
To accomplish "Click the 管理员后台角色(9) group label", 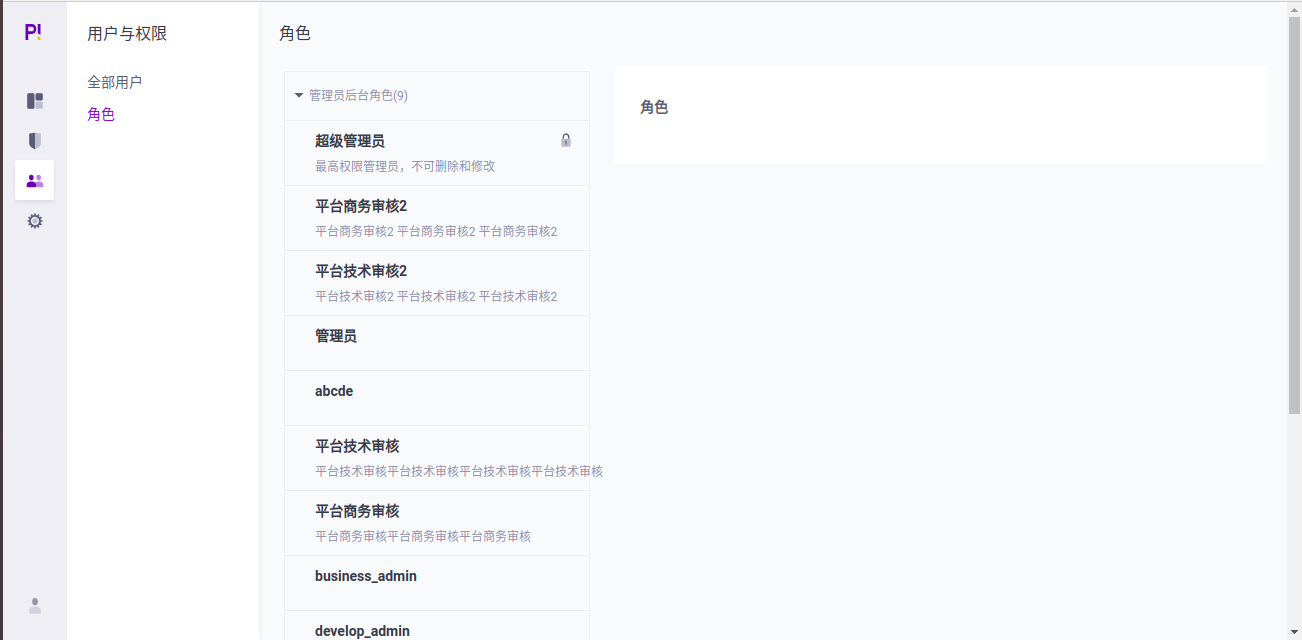I will tap(358, 96).
